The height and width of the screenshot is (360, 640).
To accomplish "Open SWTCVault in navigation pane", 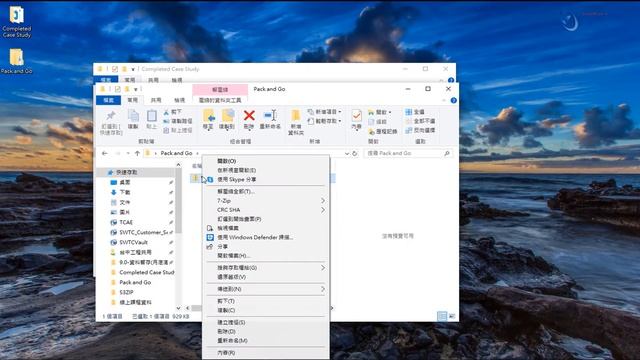I will 133,242.
